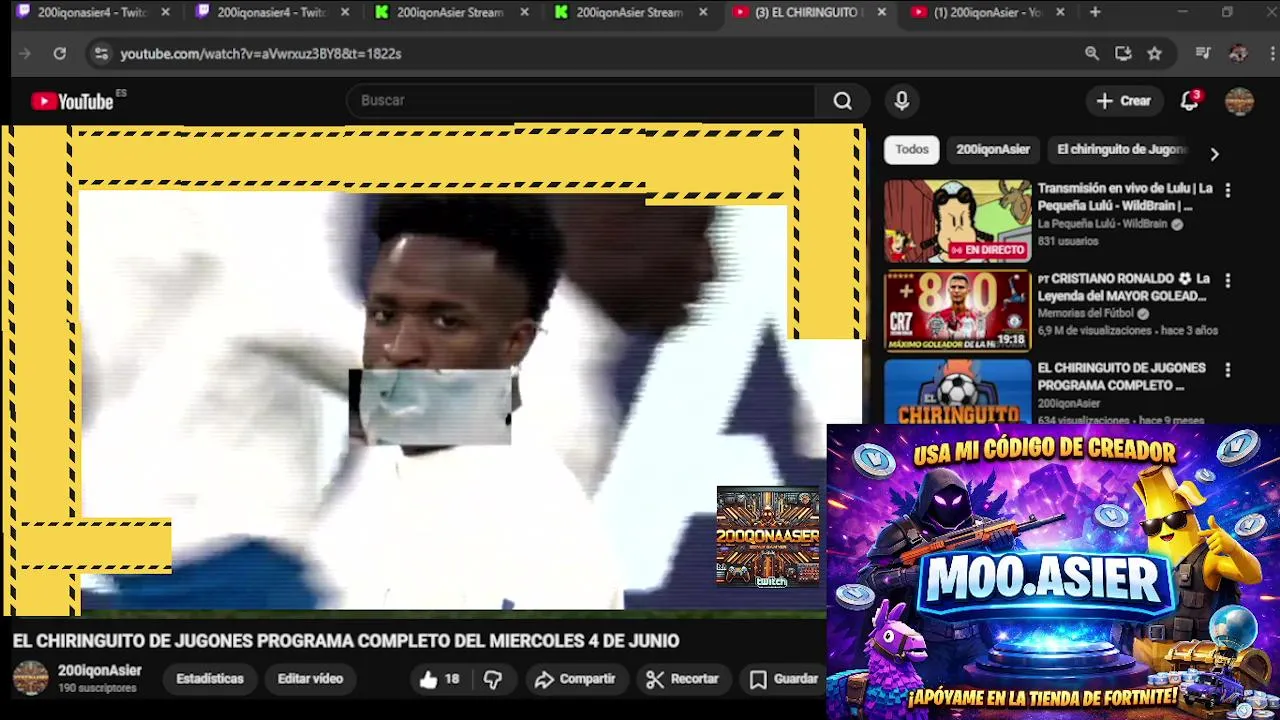This screenshot has height=720, width=1280.
Task: Click the address bar URL
Action: click(x=261, y=54)
